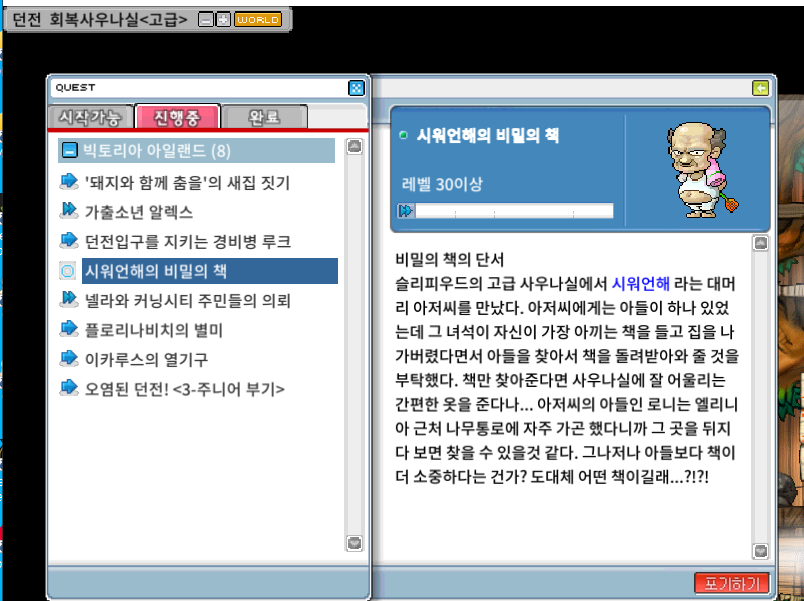Select quest 넬라와 커닝시티 주민들의 의뢰
804x601 pixels.
(x=188, y=300)
